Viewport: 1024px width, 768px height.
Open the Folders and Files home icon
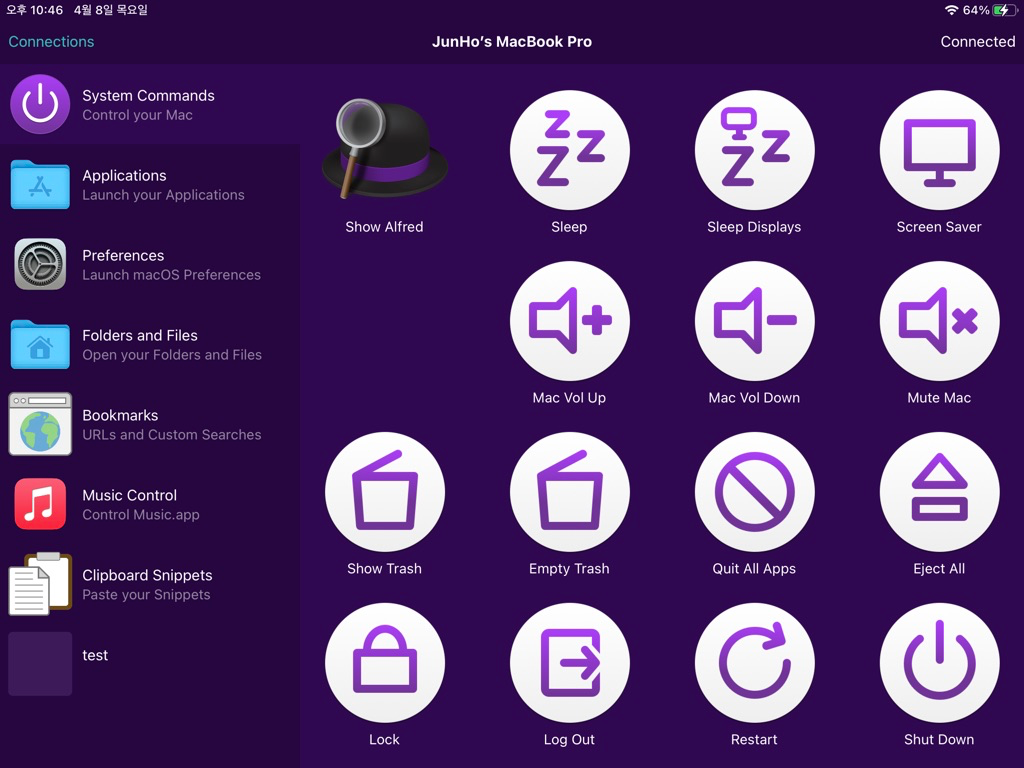coord(40,344)
